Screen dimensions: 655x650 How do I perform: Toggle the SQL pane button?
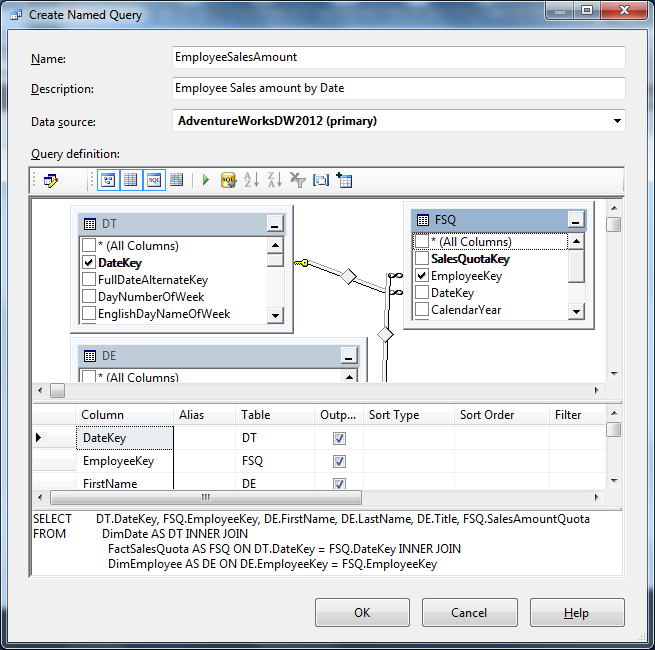point(154,180)
